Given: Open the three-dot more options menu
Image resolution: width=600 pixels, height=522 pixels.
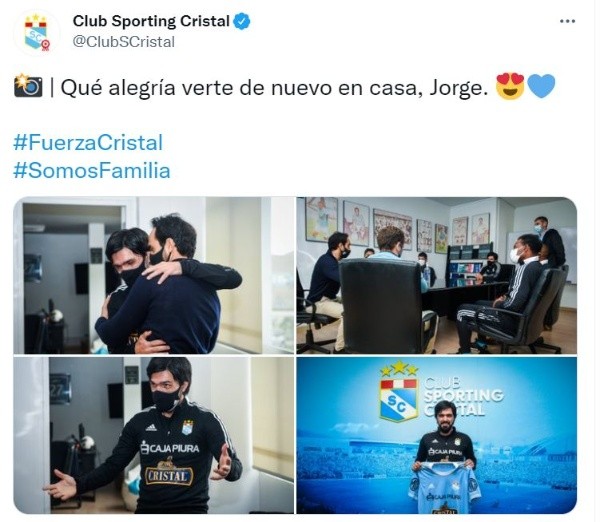Looking at the screenshot, I should (567, 22).
